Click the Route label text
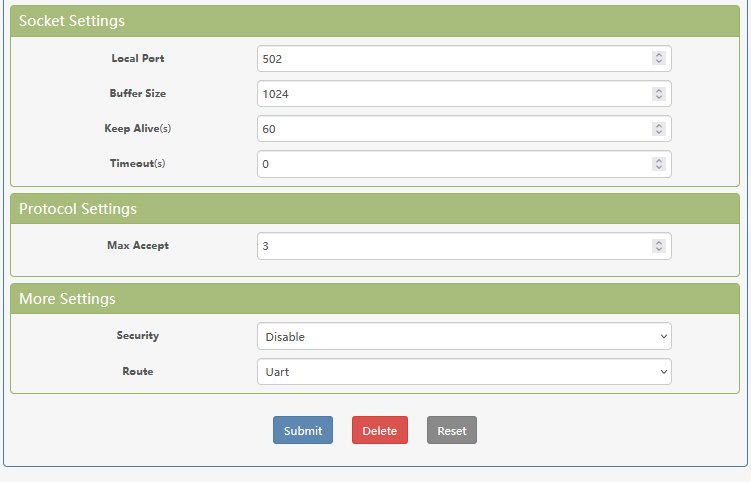This screenshot has height=482, width=751. pos(138,372)
